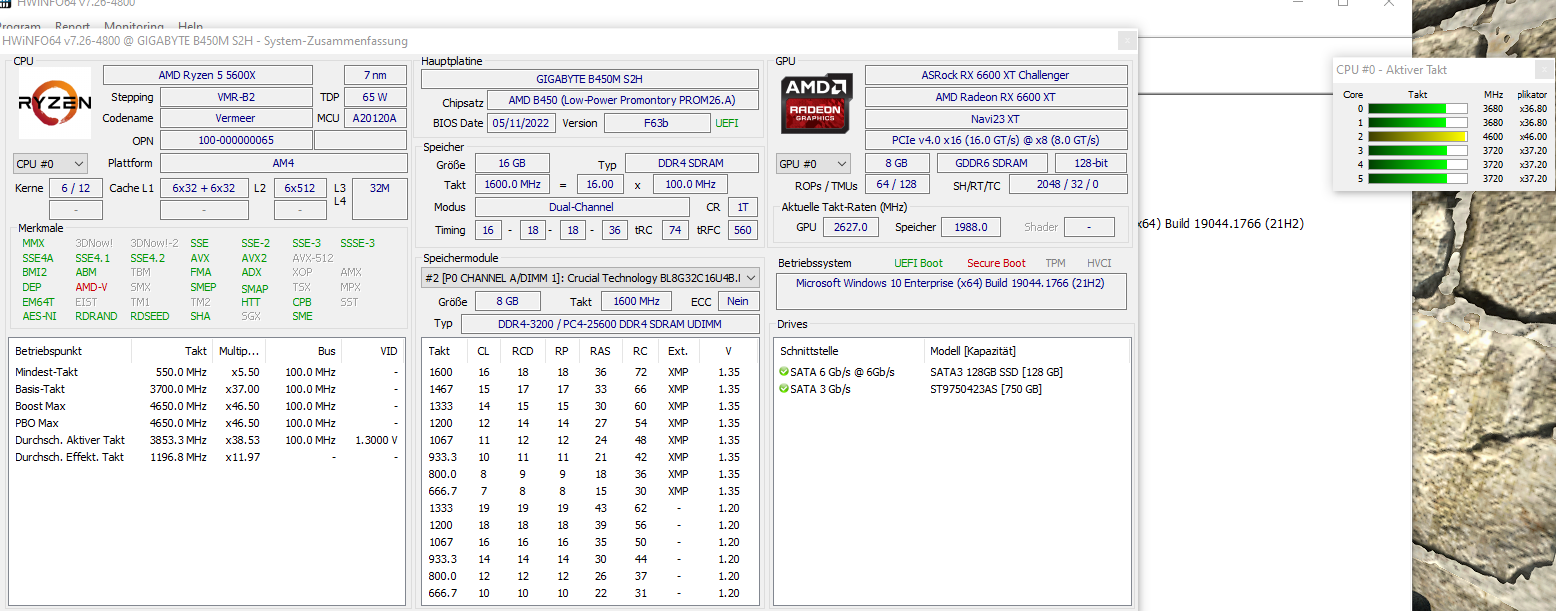
Task: Click the OPN 100-000000065 field
Action: coord(235,141)
